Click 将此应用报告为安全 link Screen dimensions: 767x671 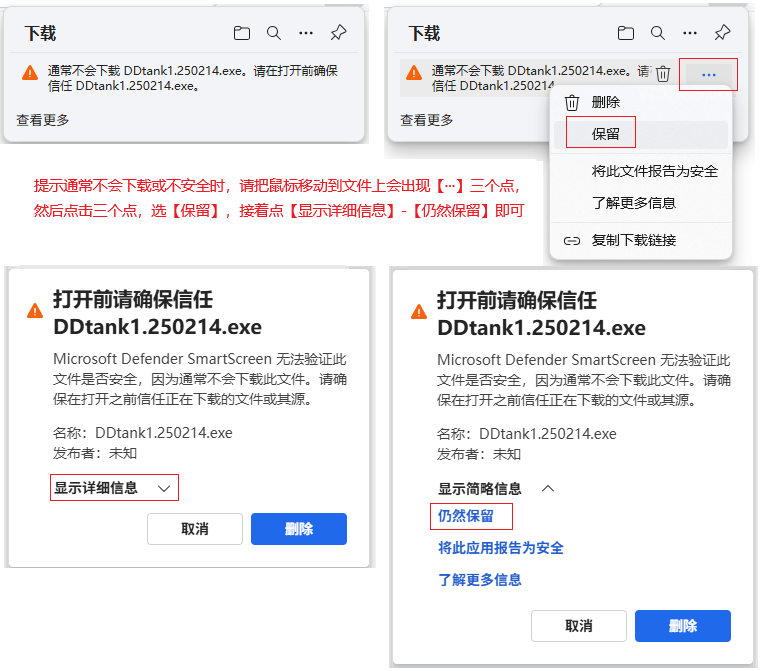tap(500, 548)
